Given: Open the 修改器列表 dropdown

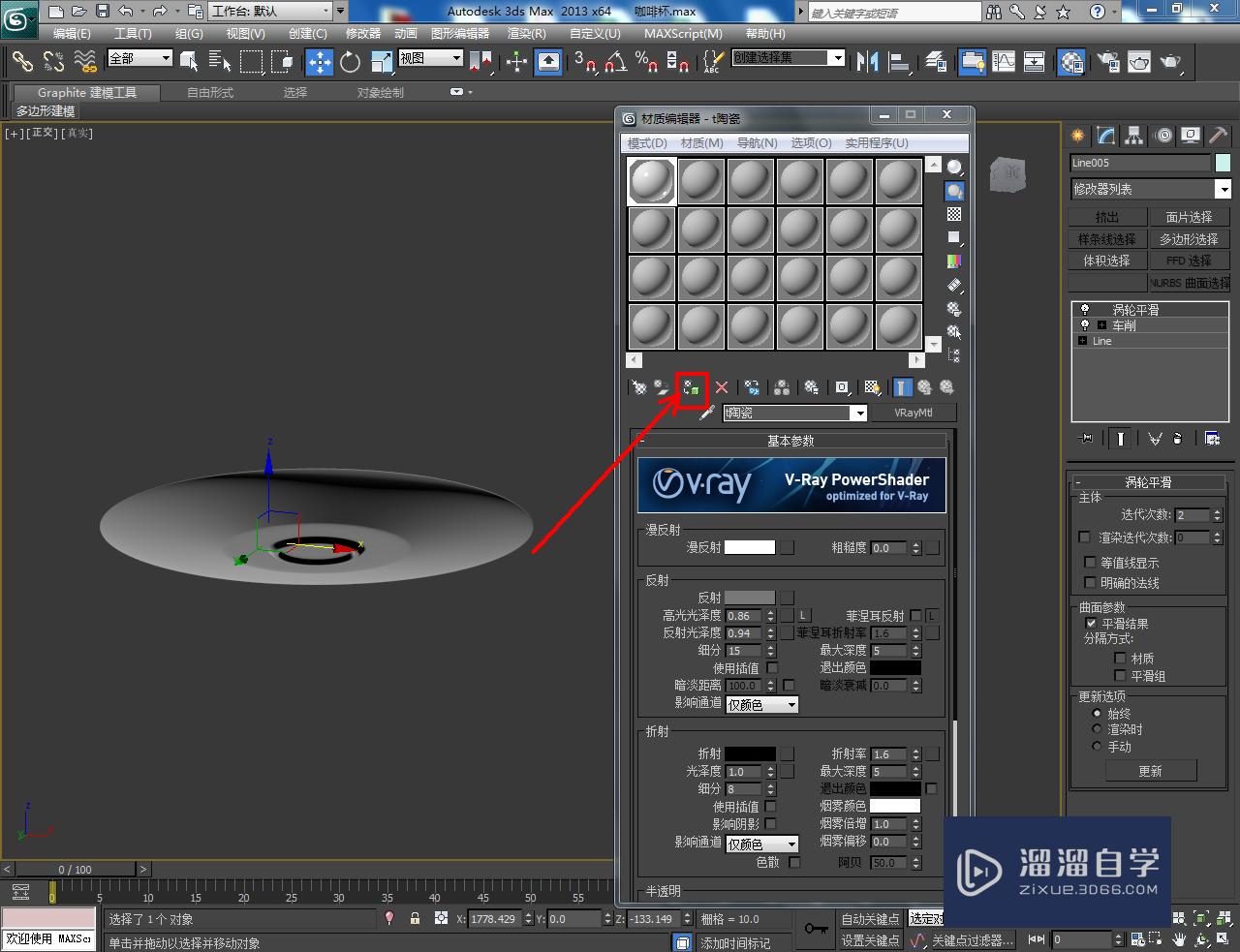Looking at the screenshot, I should (x=1150, y=189).
